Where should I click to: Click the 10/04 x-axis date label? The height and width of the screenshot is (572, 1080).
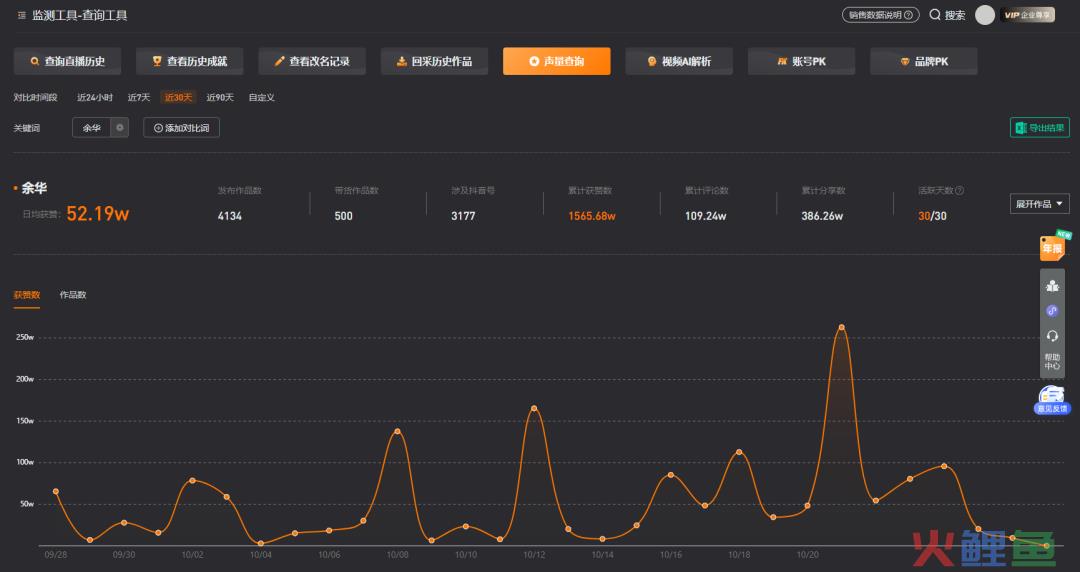260,555
